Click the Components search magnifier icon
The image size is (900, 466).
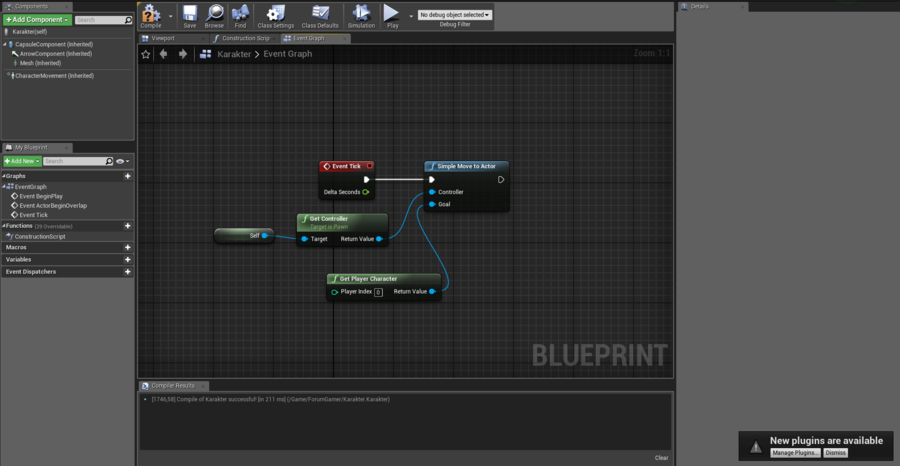tap(129, 20)
